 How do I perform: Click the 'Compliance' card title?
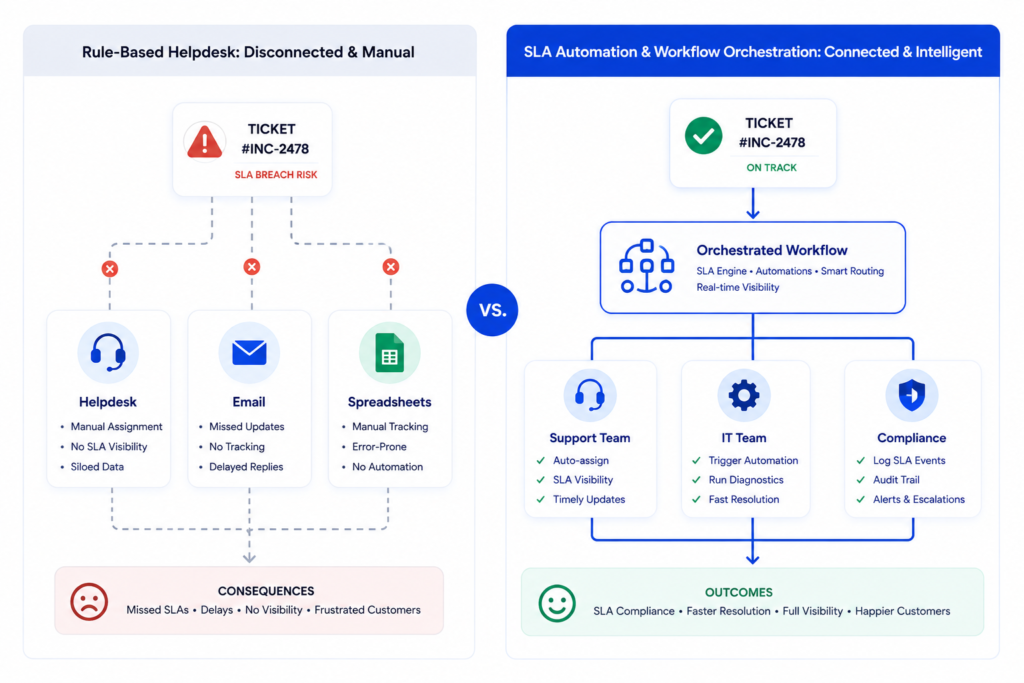(x=912, y=438)
